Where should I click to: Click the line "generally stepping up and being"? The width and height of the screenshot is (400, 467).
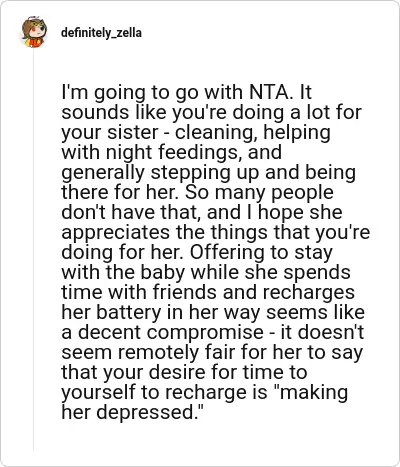[x=209, y=173]
